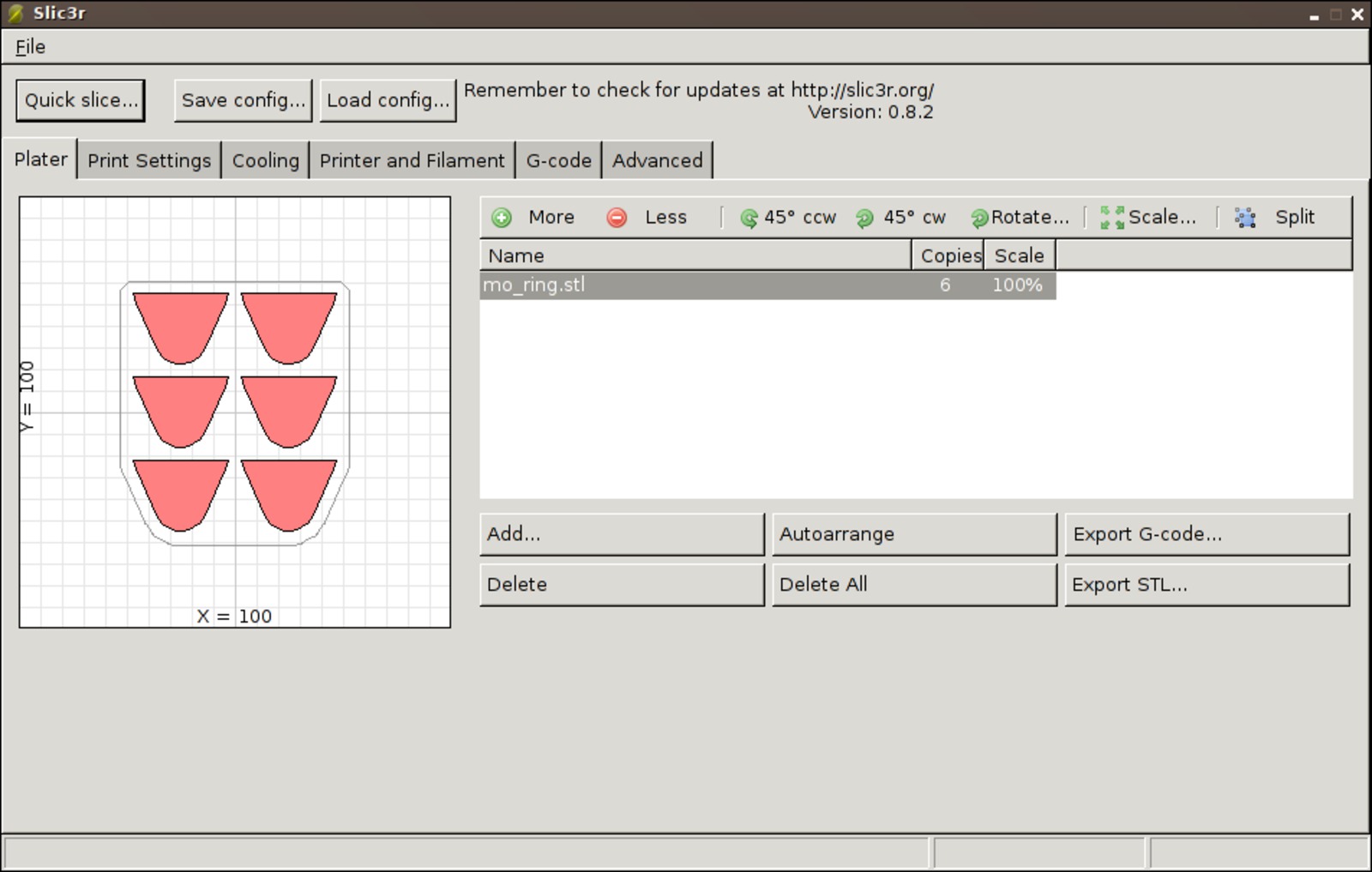Screen dimensions: 1372x872
Task: Click the Scale column header
Action: click(1020, 256)
